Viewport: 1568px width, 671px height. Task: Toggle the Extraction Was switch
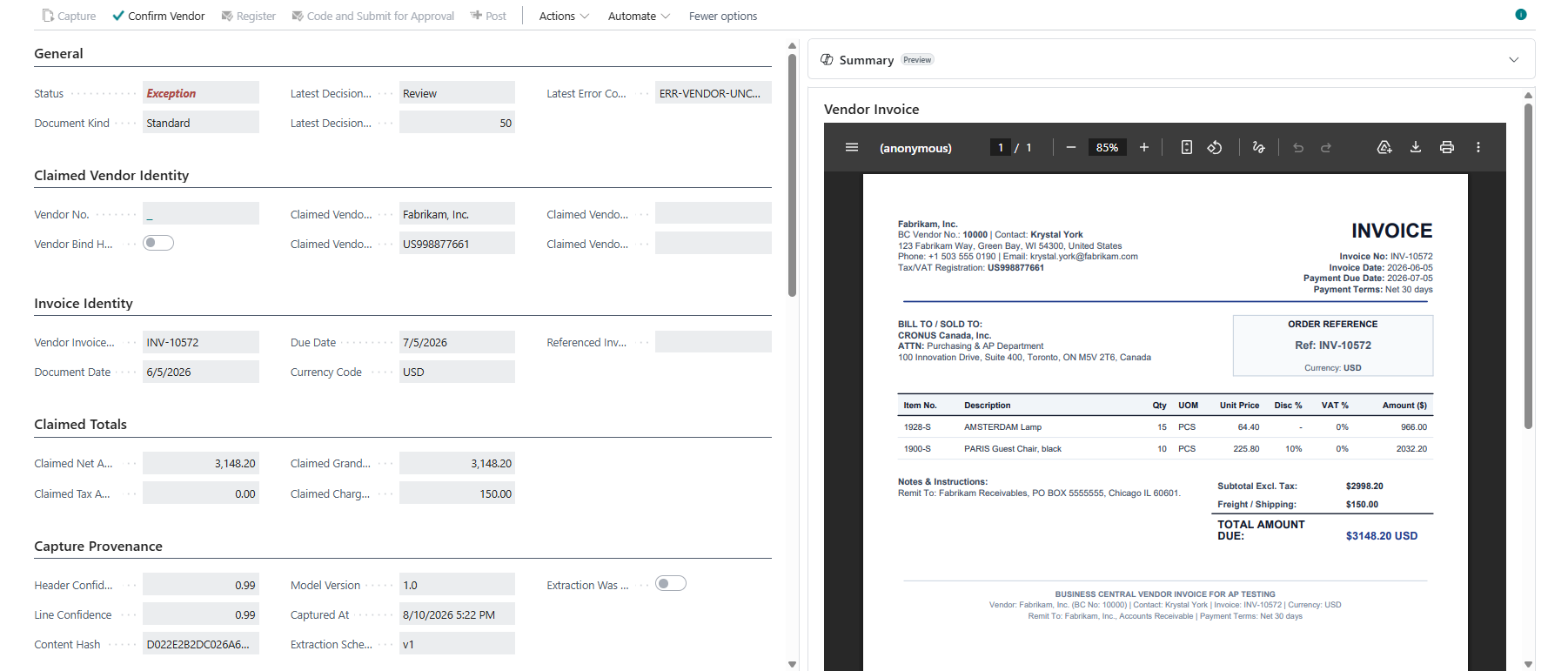click(x=671, y=584)
